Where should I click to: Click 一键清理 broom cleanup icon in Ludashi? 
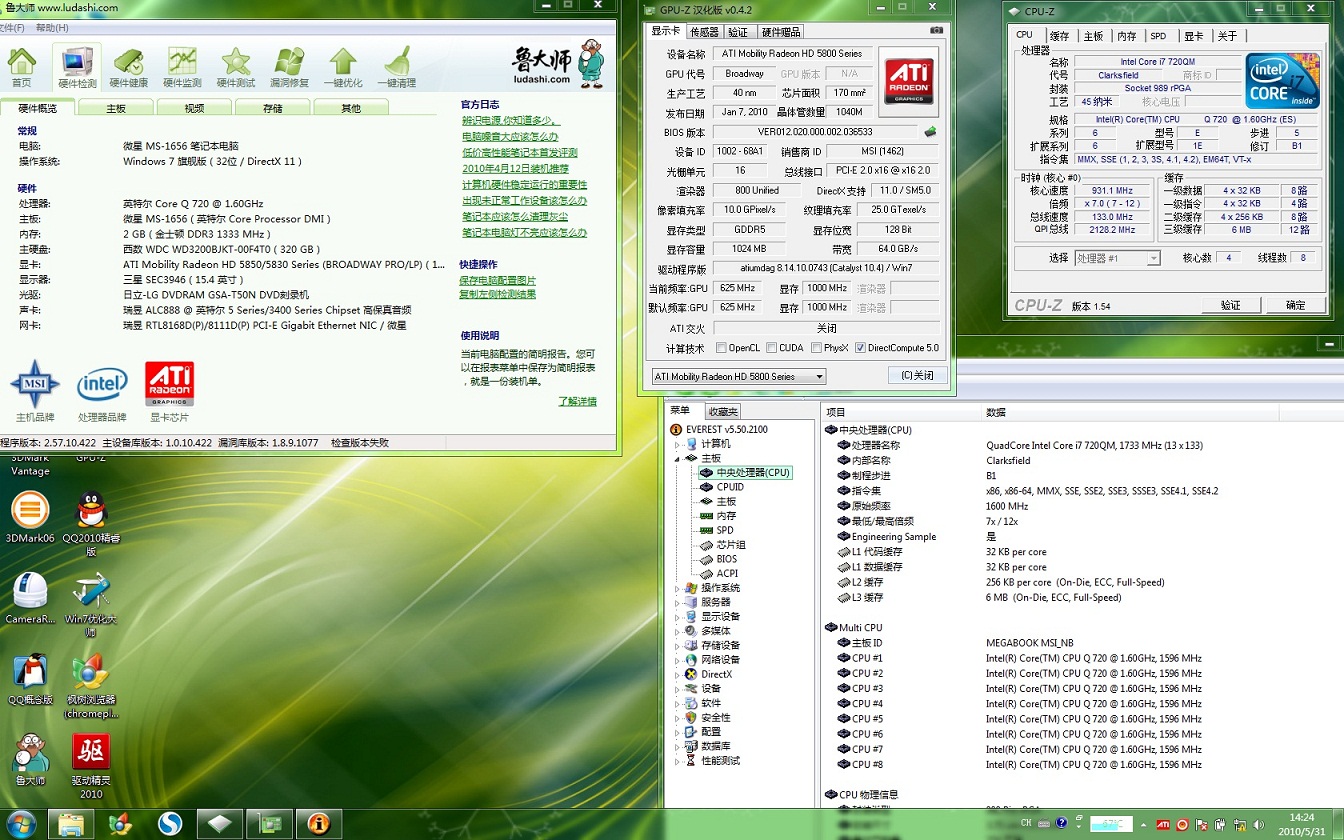pyautogui.click(x=396, y=67)
